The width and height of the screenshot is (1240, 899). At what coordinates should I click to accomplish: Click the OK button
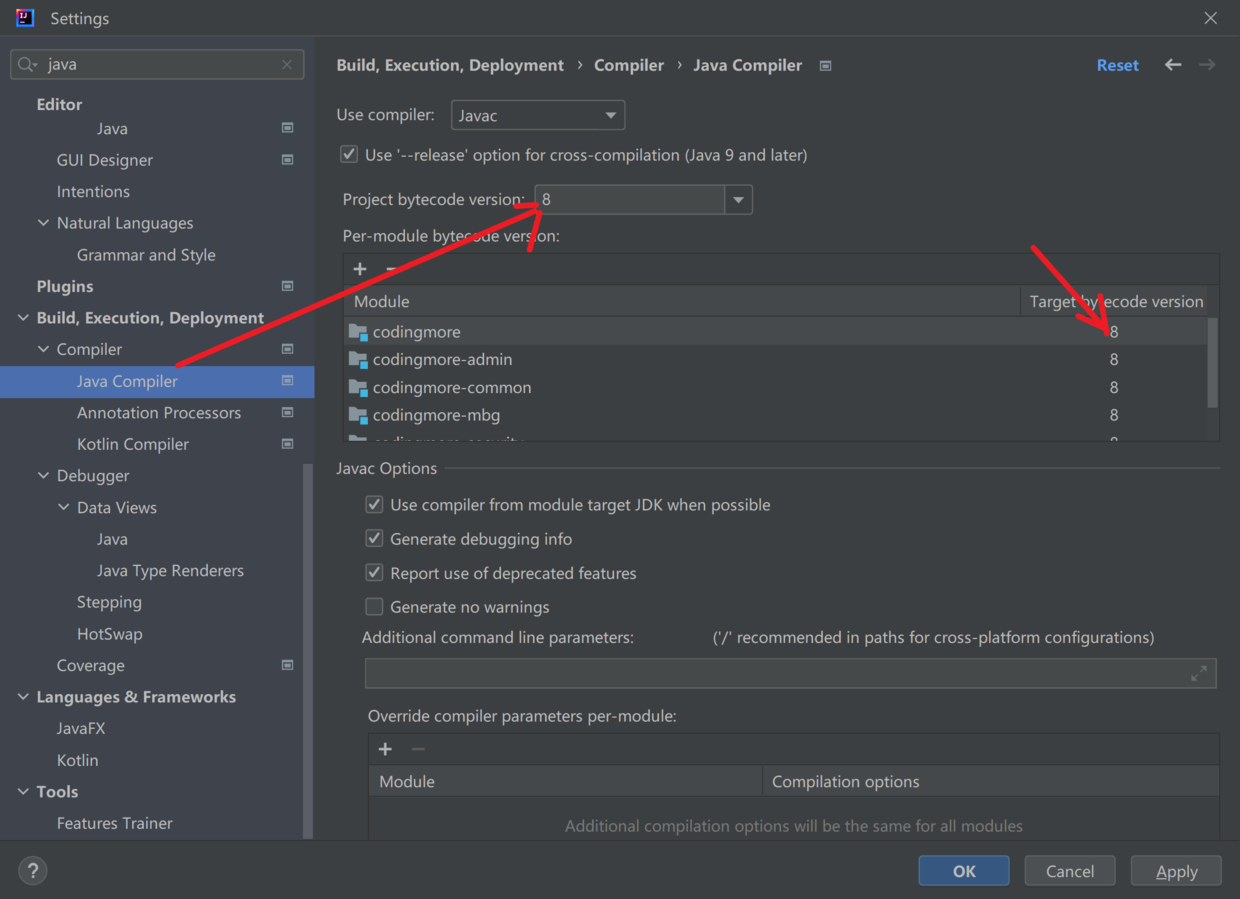click(x=963, y=871)
